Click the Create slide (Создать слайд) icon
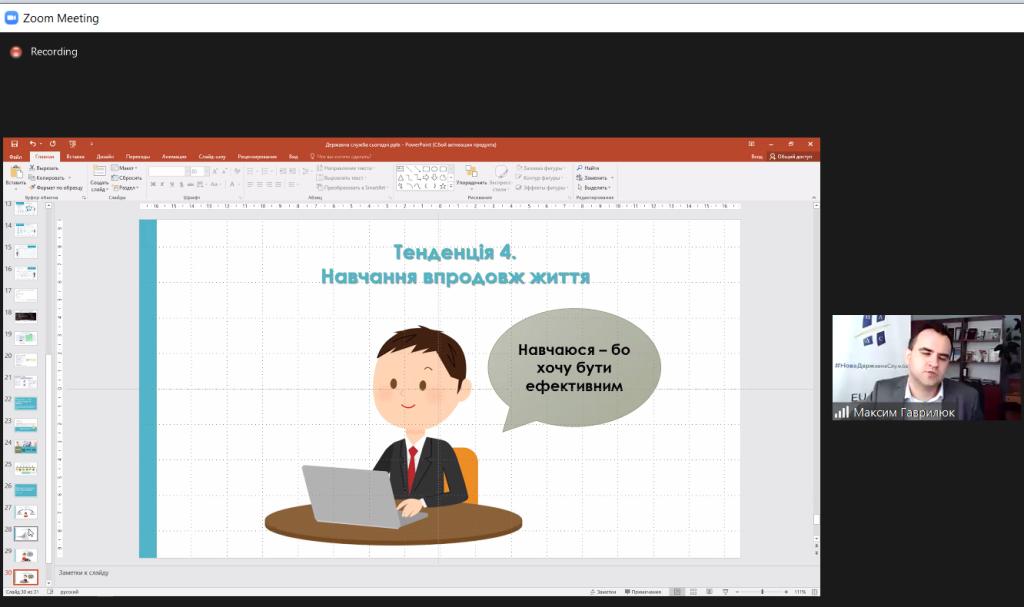The image size is (1024, 607). (100, 173)
